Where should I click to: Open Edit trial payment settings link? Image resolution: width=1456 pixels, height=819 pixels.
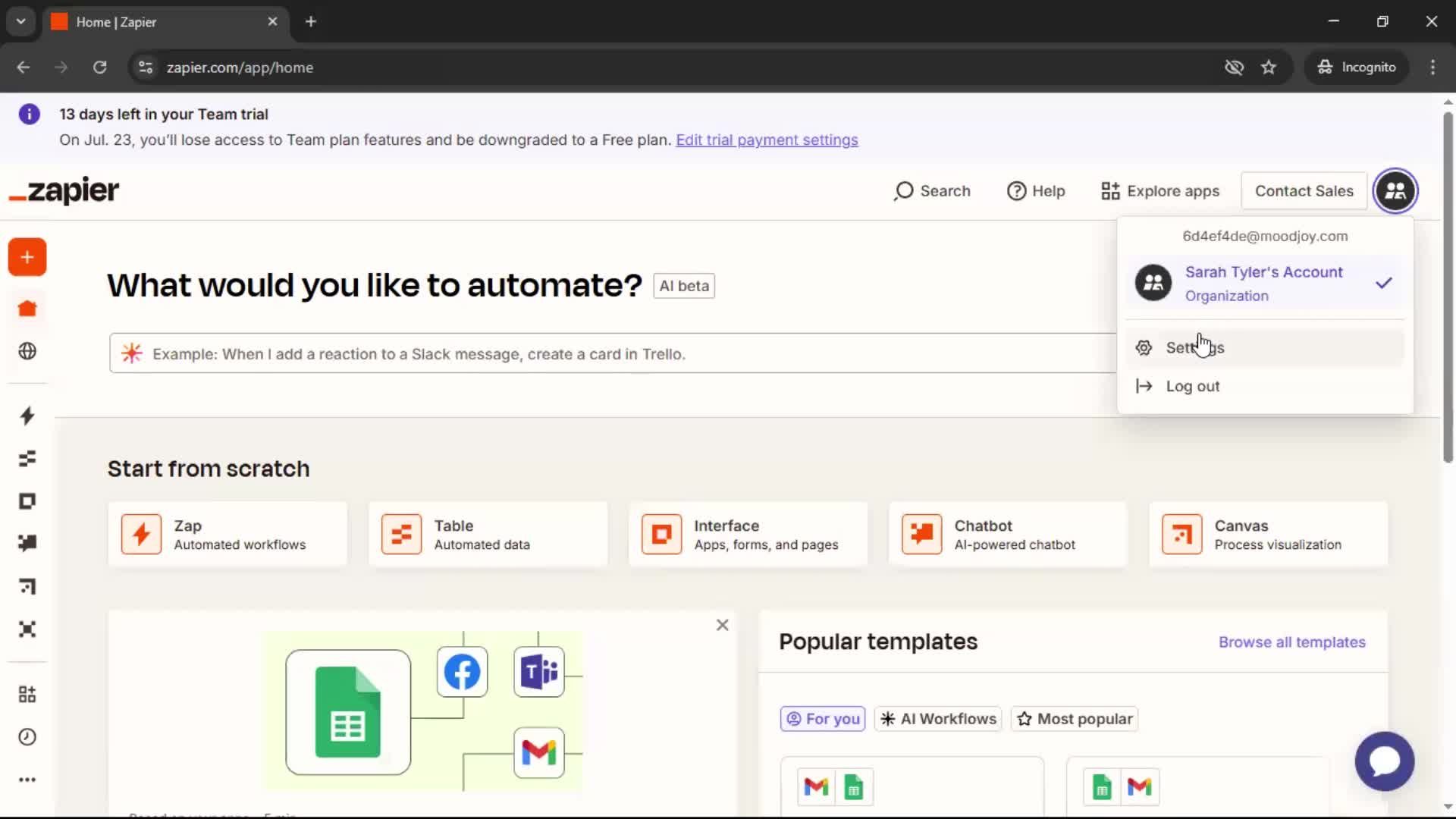(767, 140)
